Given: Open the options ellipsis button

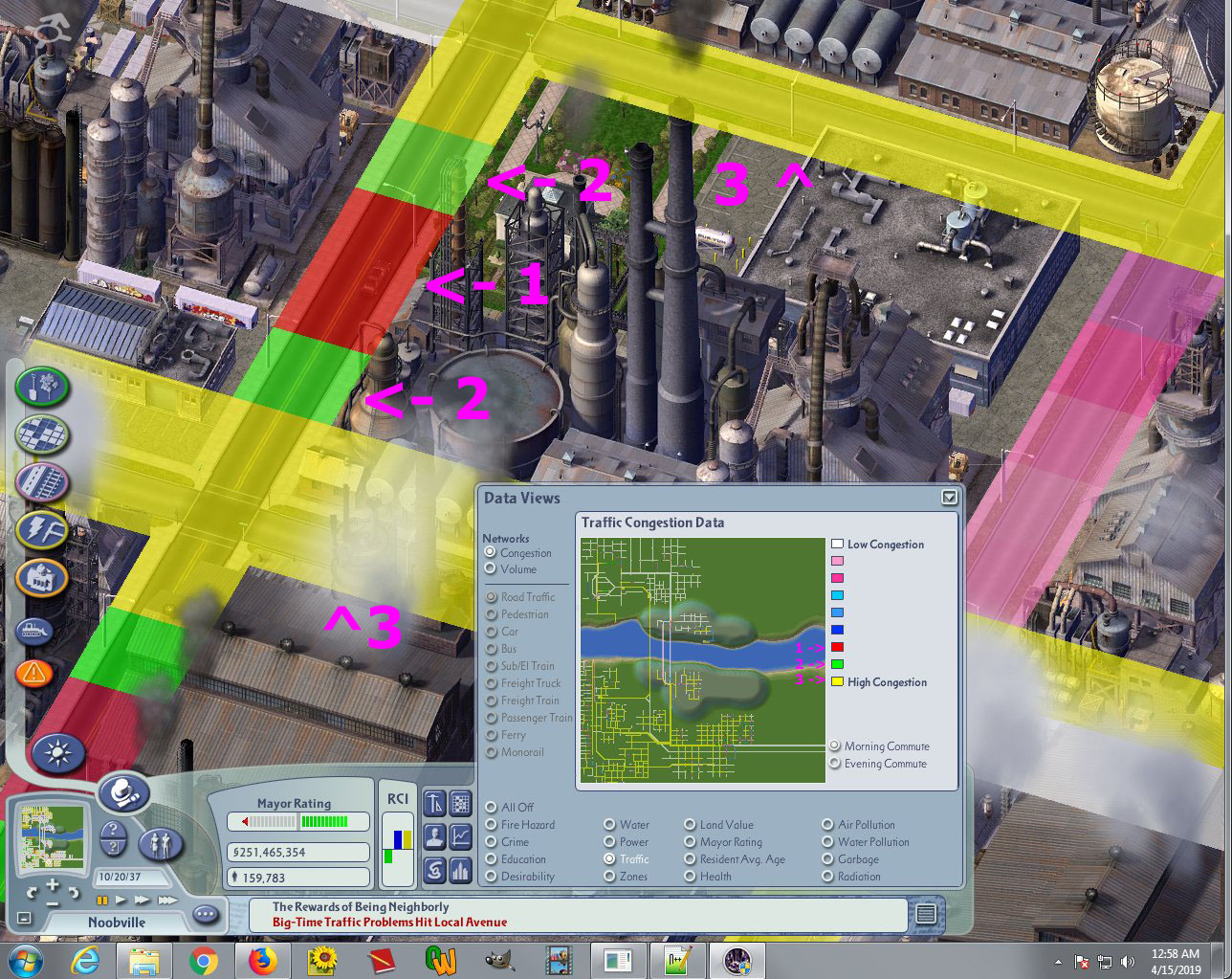Looking at the screenshot, I should [x=206, y=914].
